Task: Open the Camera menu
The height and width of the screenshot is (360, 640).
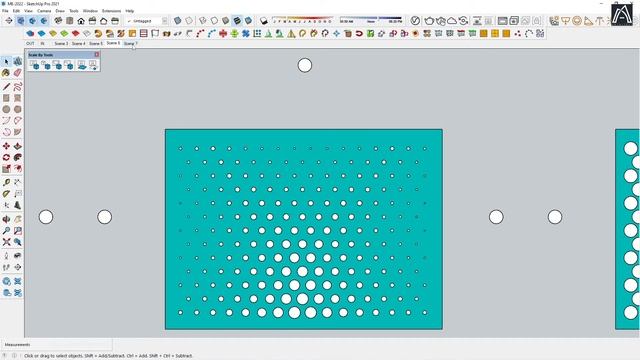Action: (x=44, y=11)
